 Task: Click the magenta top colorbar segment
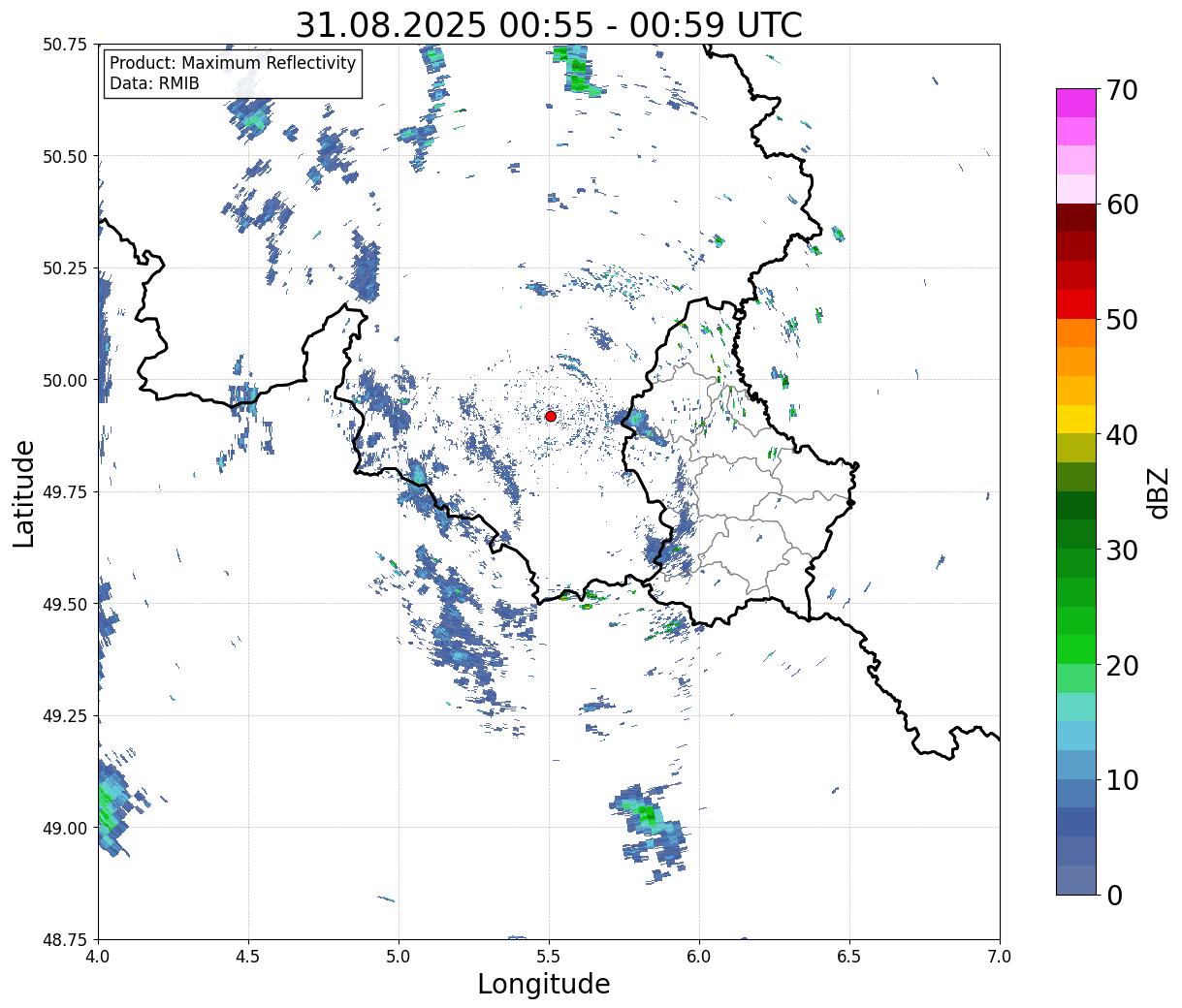pyautogui.click(x=1076, y=103)
